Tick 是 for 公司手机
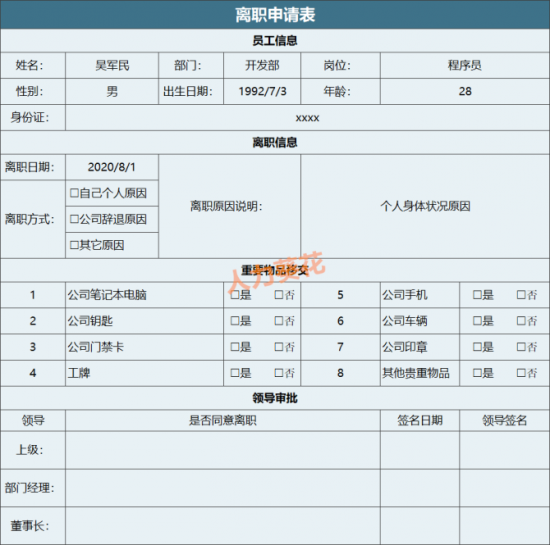The width and height of the screenshot is (550, 545). [477, 295]
